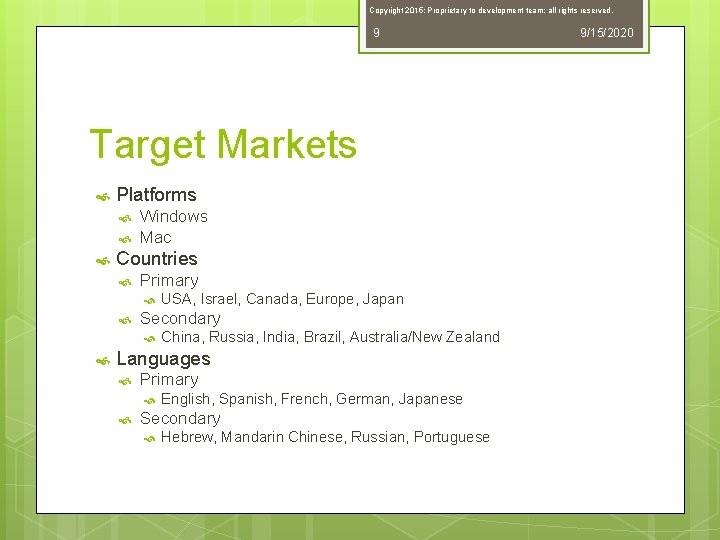This screenshot has height=540, width=720.
Task: Click the Hebrew, Mandarin Chinese line
Action: coord(325,437)
